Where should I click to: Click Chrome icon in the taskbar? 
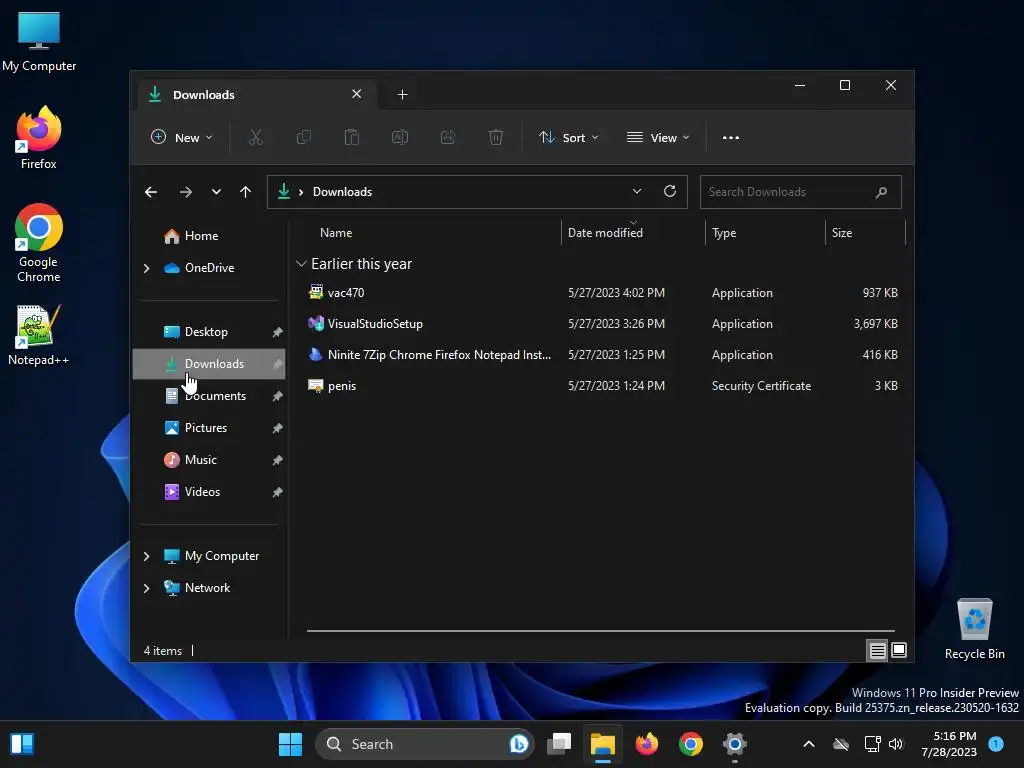(x=690, y=744)
